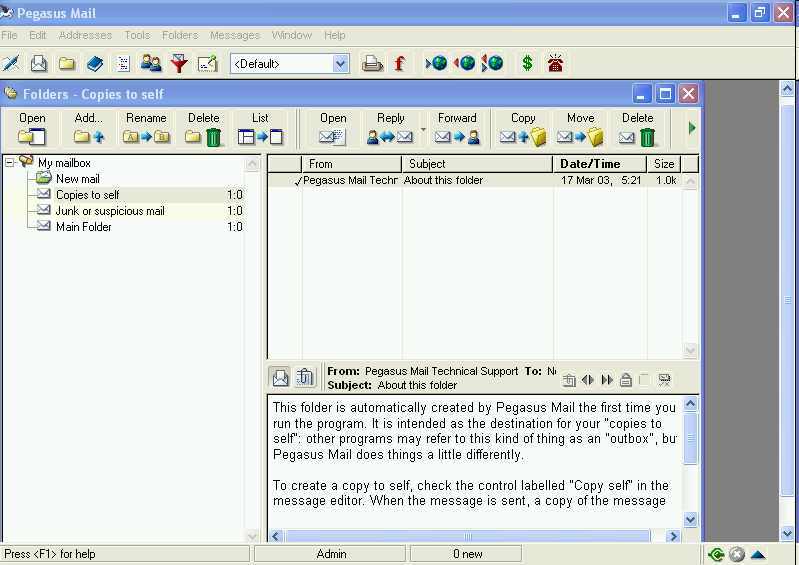Click the folder Delete button
Image resolution: width=799 pixels, height=565 pixels.
pyautogui.click(x=203, y=128)
